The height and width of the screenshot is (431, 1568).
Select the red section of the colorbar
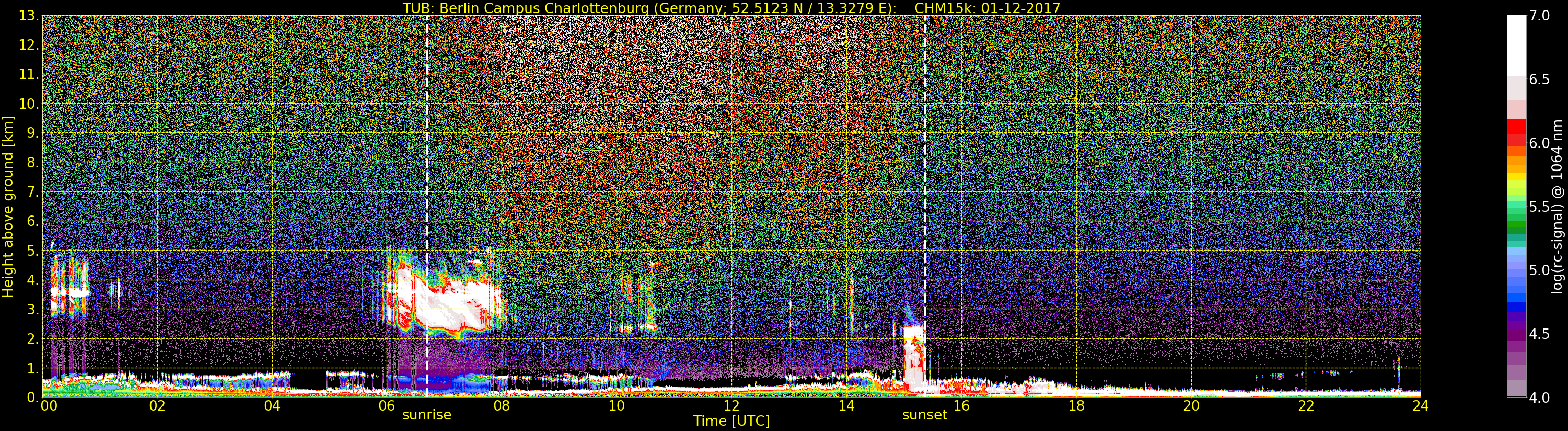pos(1516,133)
